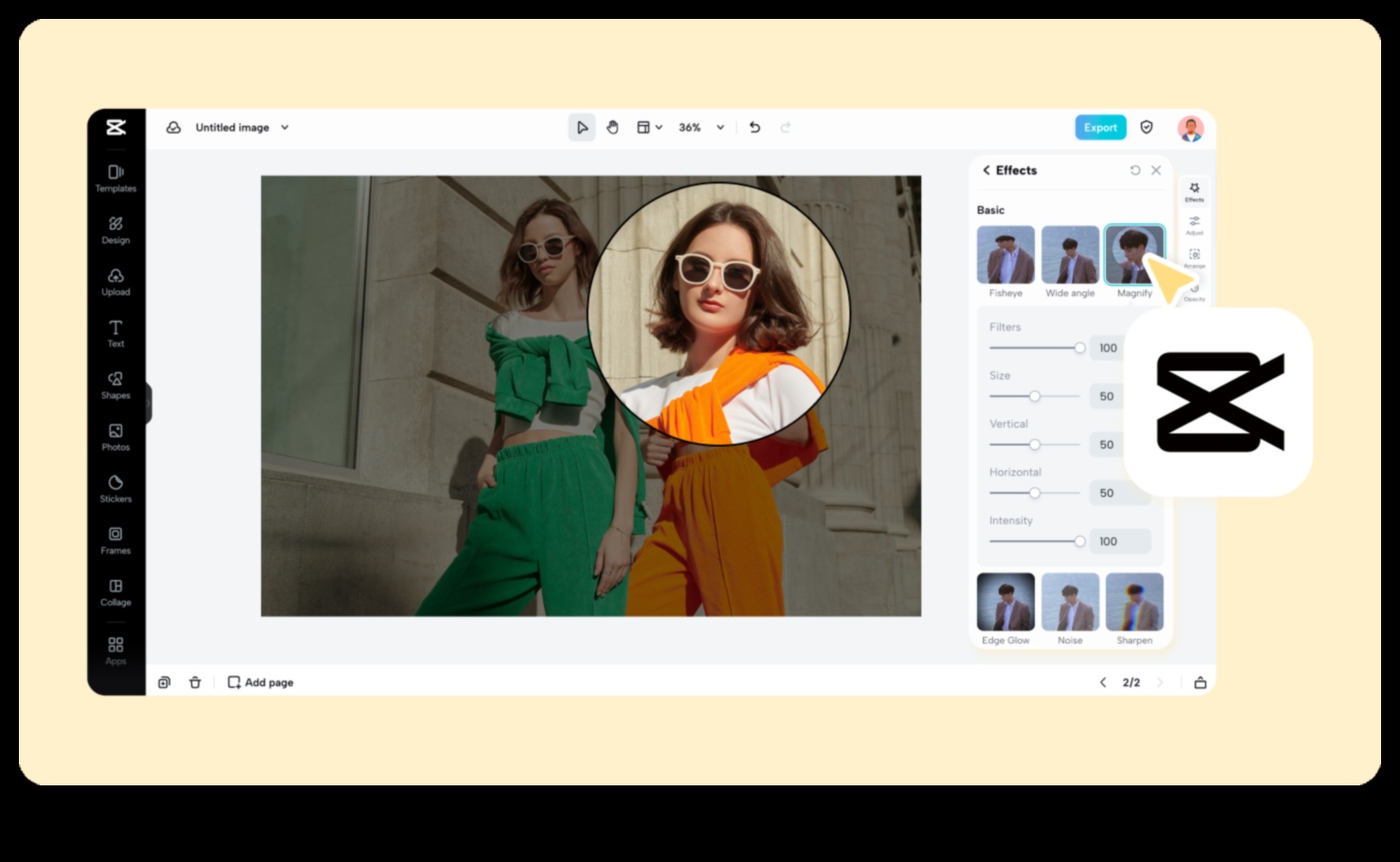Click the Upload icon in sidebar

[x=115, y=281]
